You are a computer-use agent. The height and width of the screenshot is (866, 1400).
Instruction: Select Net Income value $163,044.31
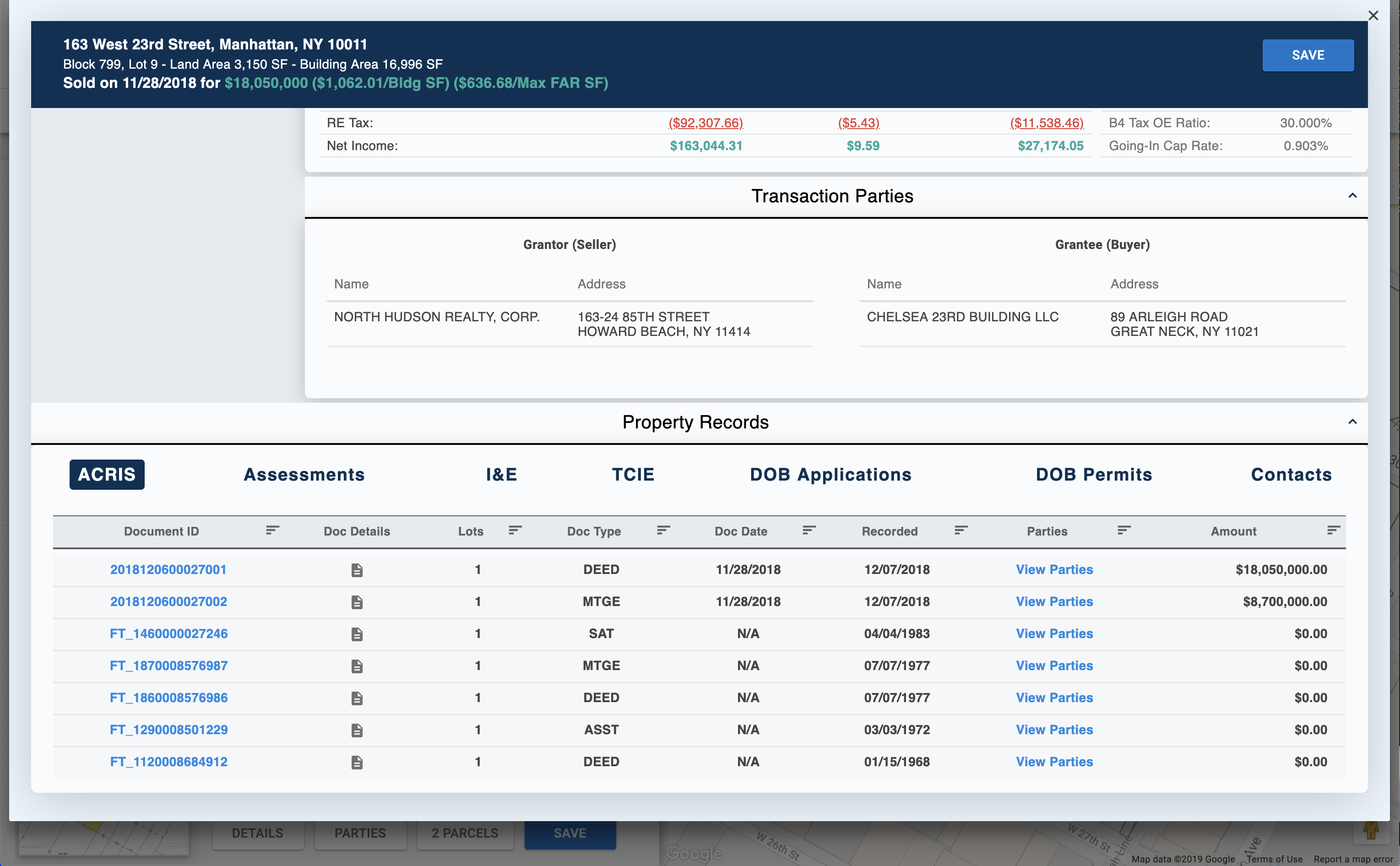click(x=706, y=146)
